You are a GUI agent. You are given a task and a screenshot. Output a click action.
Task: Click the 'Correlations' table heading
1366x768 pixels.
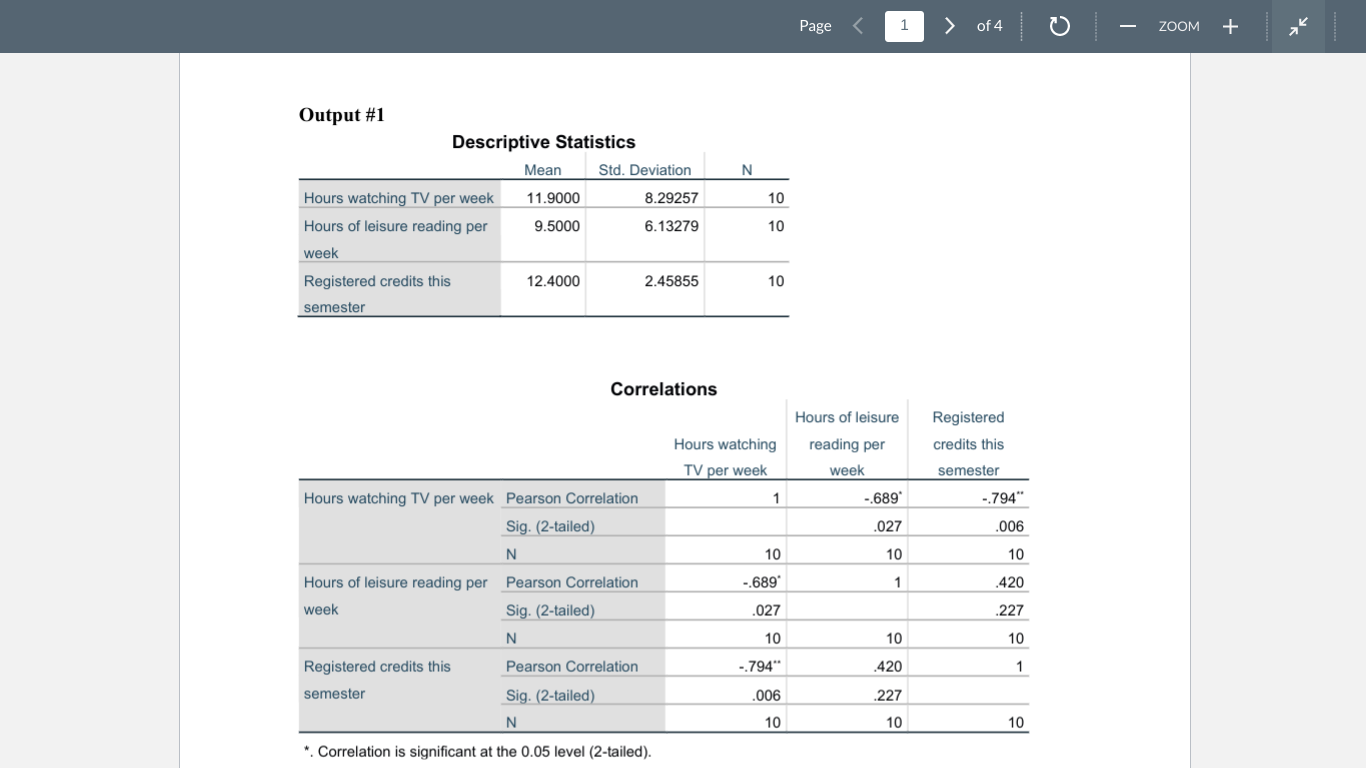coord(663,389)
